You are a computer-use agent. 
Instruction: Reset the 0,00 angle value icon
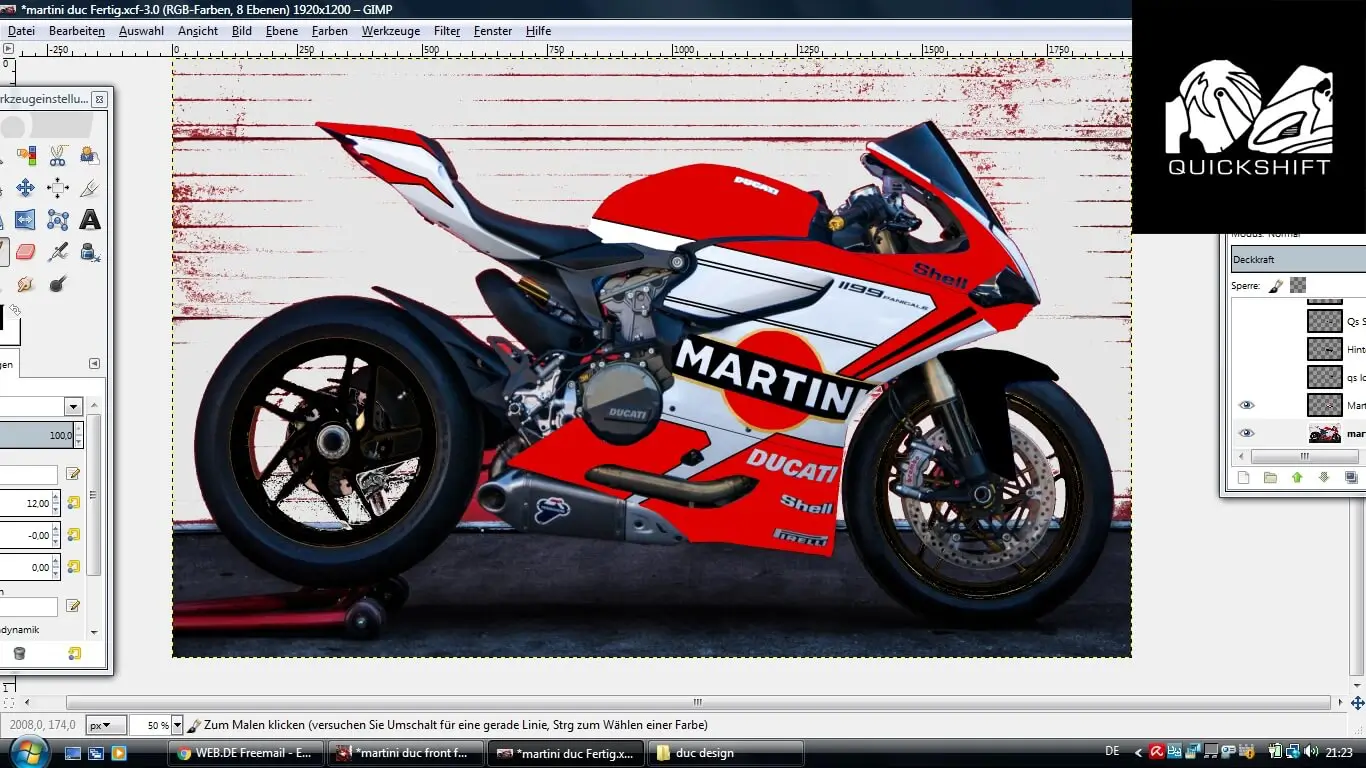pyautogui.click(x=73, y=567)
